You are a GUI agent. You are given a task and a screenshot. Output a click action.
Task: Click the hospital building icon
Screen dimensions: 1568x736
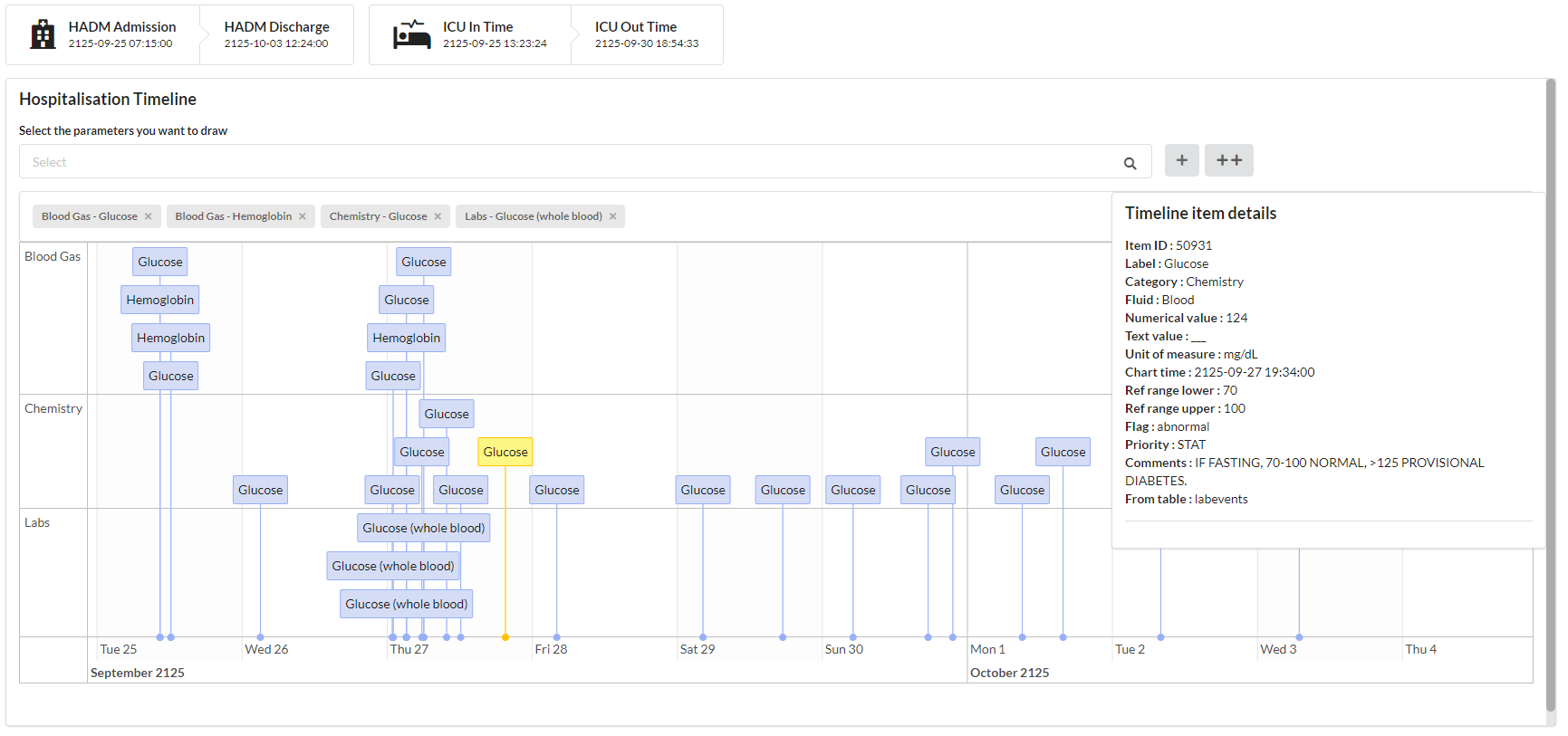(43, 34)
